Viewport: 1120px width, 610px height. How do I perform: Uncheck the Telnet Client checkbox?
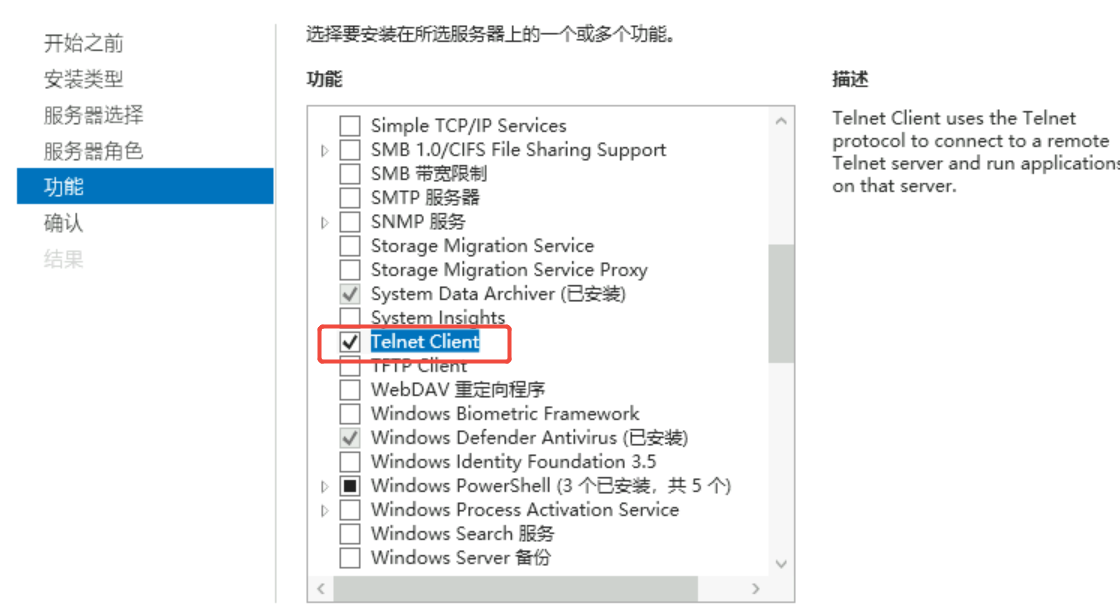point(350,342)
